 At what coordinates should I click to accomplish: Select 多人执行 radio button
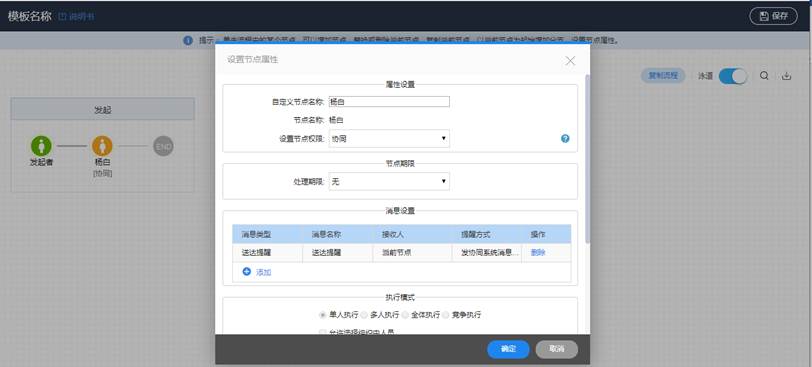coord(364,315)
